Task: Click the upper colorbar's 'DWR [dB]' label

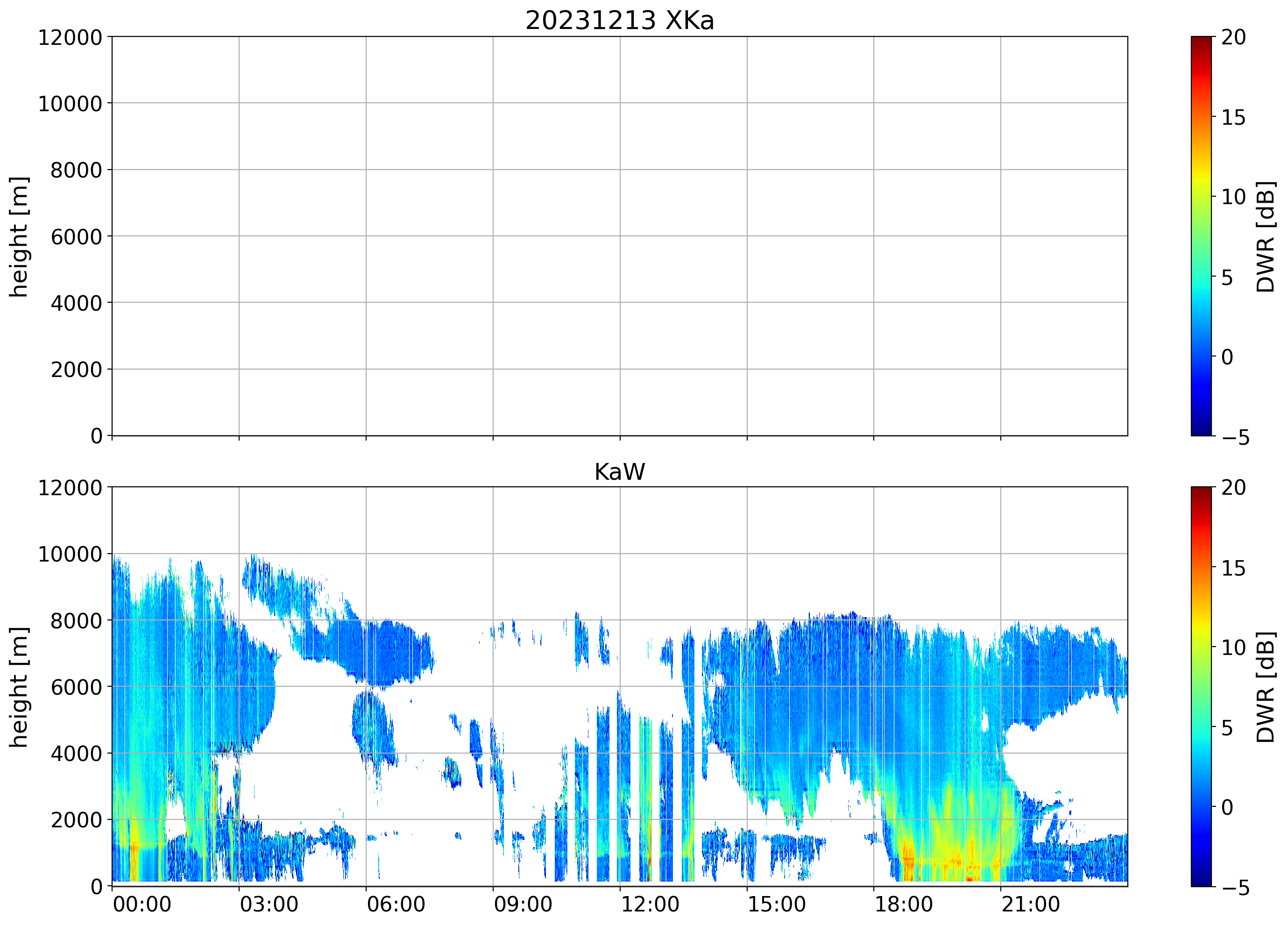Action: 1266,236
